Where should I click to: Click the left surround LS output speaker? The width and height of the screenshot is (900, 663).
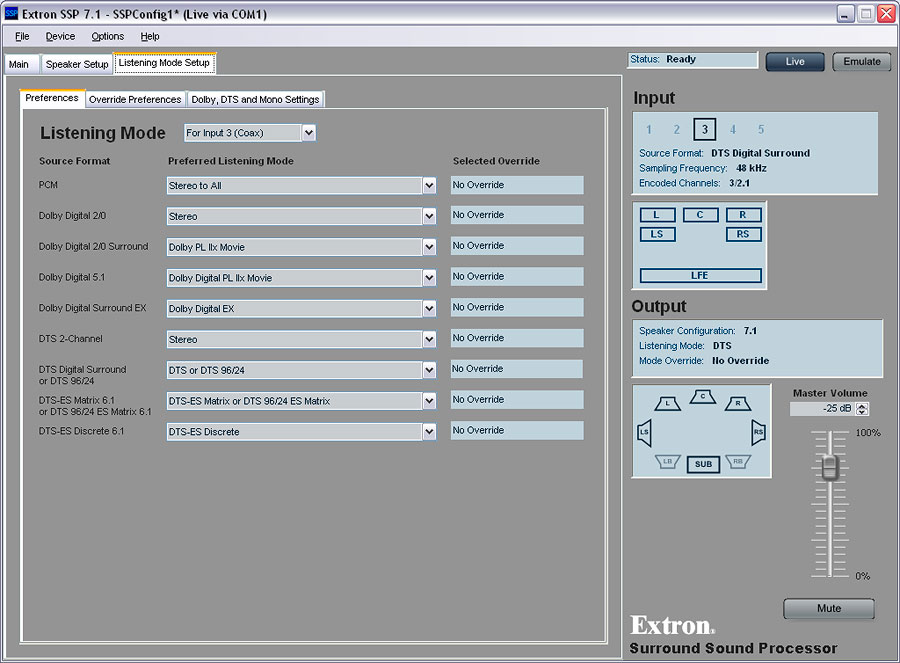[643, 433]
